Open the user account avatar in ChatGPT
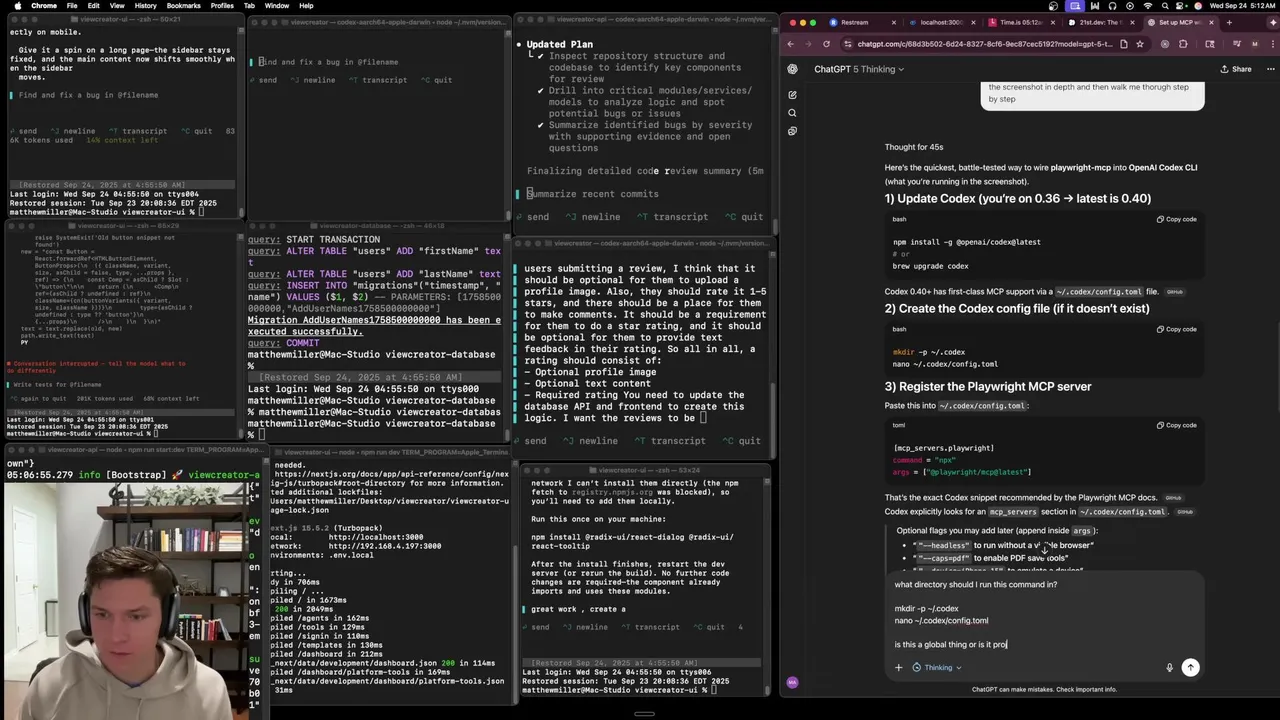Image resolution: width=1280 pixels, height=720 pixels. click(x=792, y=683)
